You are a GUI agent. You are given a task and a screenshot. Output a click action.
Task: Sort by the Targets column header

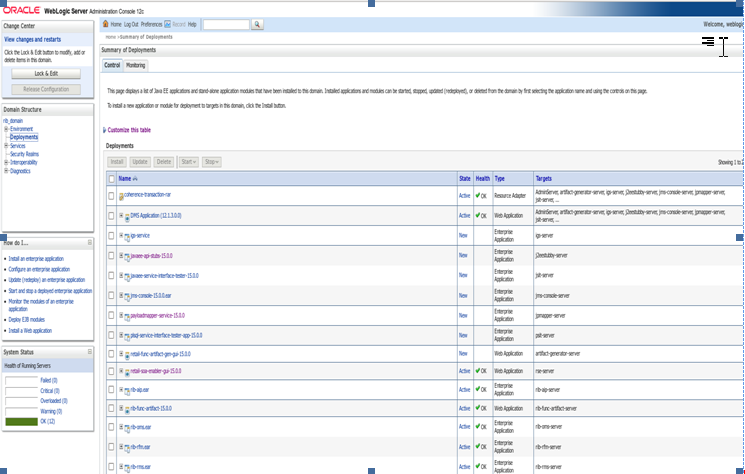click(x=544, y=179)
